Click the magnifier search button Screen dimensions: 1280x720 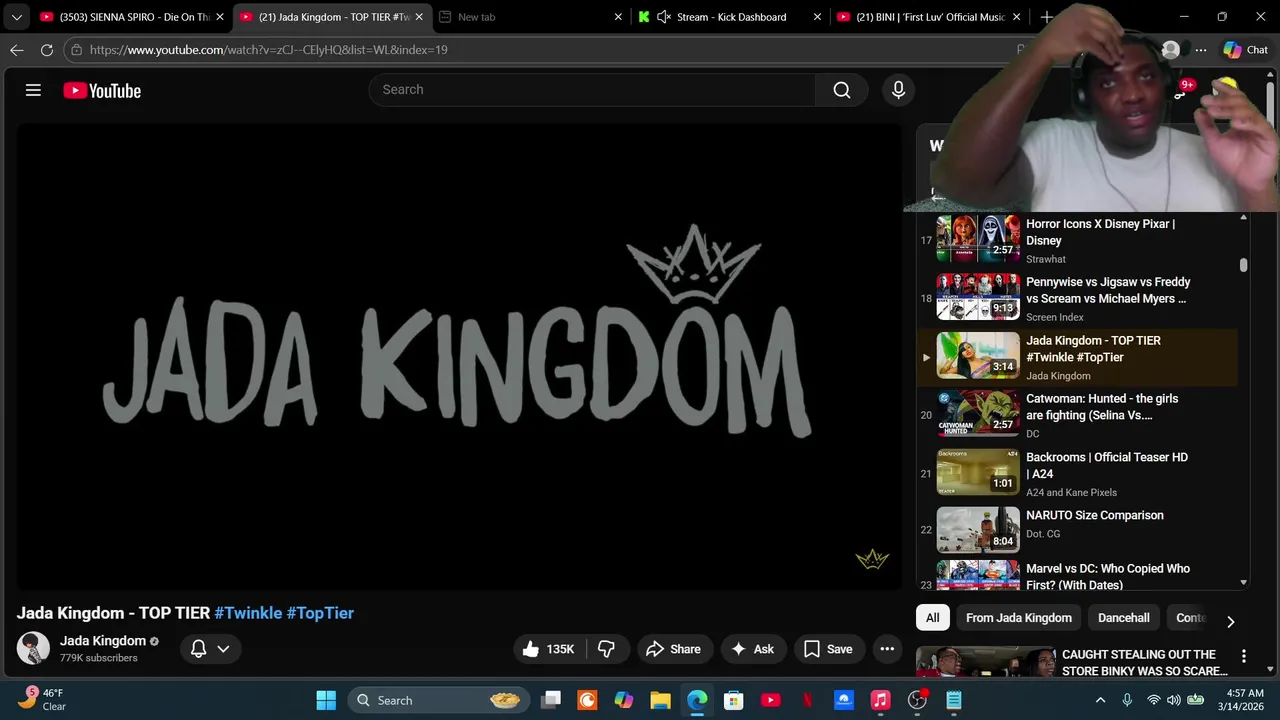pos(842,90)
